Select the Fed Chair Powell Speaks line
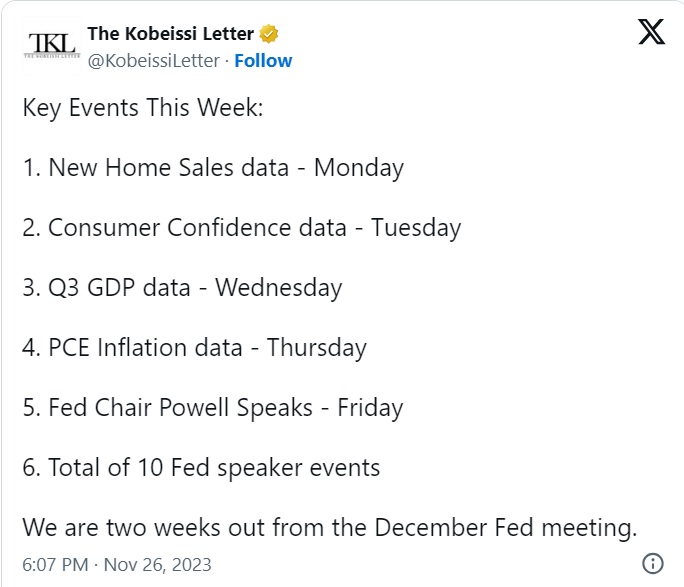The width and height of the screenshot is (684, 587). (213, 408)
